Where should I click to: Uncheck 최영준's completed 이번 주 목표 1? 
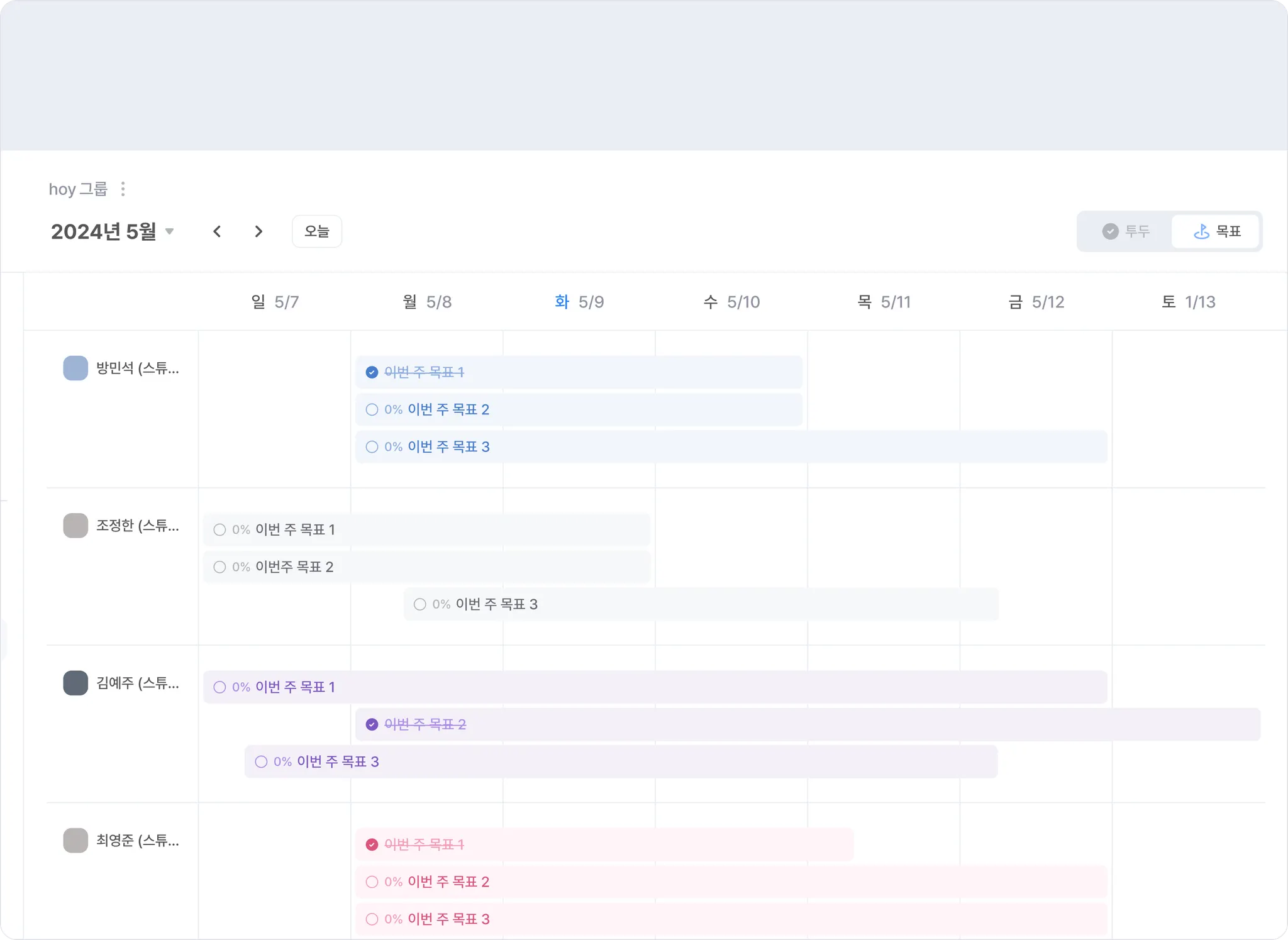point(372,844)
